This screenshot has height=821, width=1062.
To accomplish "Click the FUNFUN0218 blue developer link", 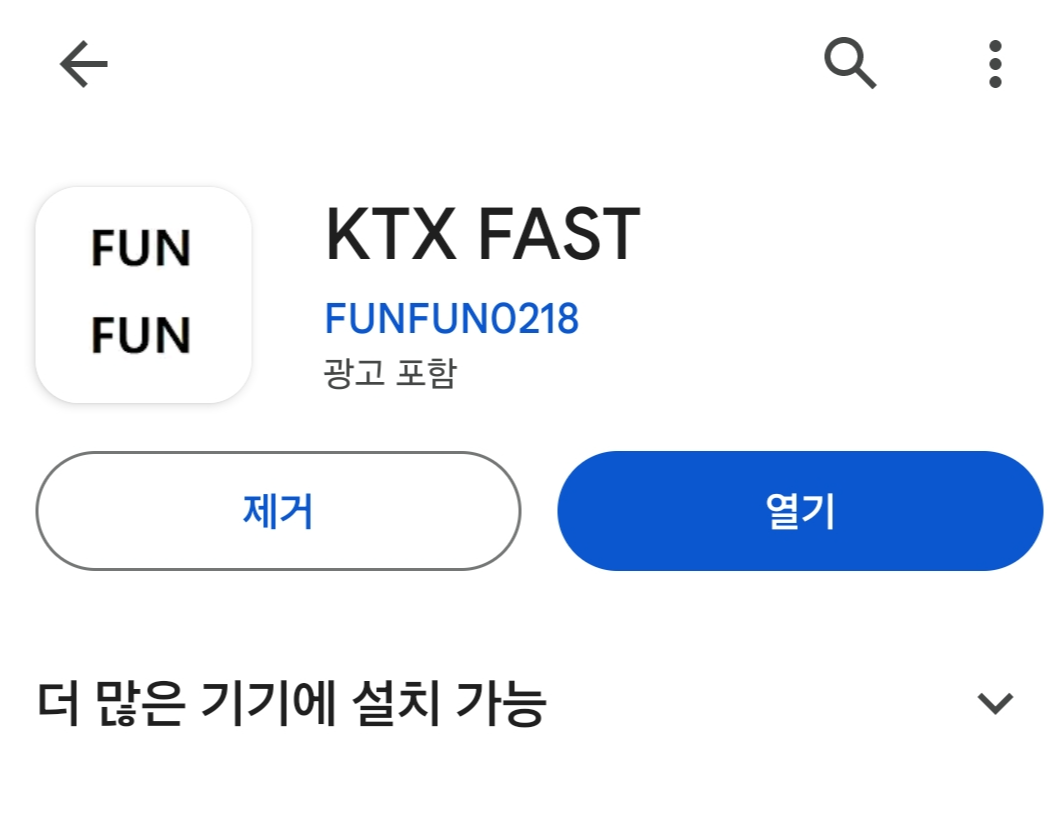I will pyautogui.click(x=452, y=318).
